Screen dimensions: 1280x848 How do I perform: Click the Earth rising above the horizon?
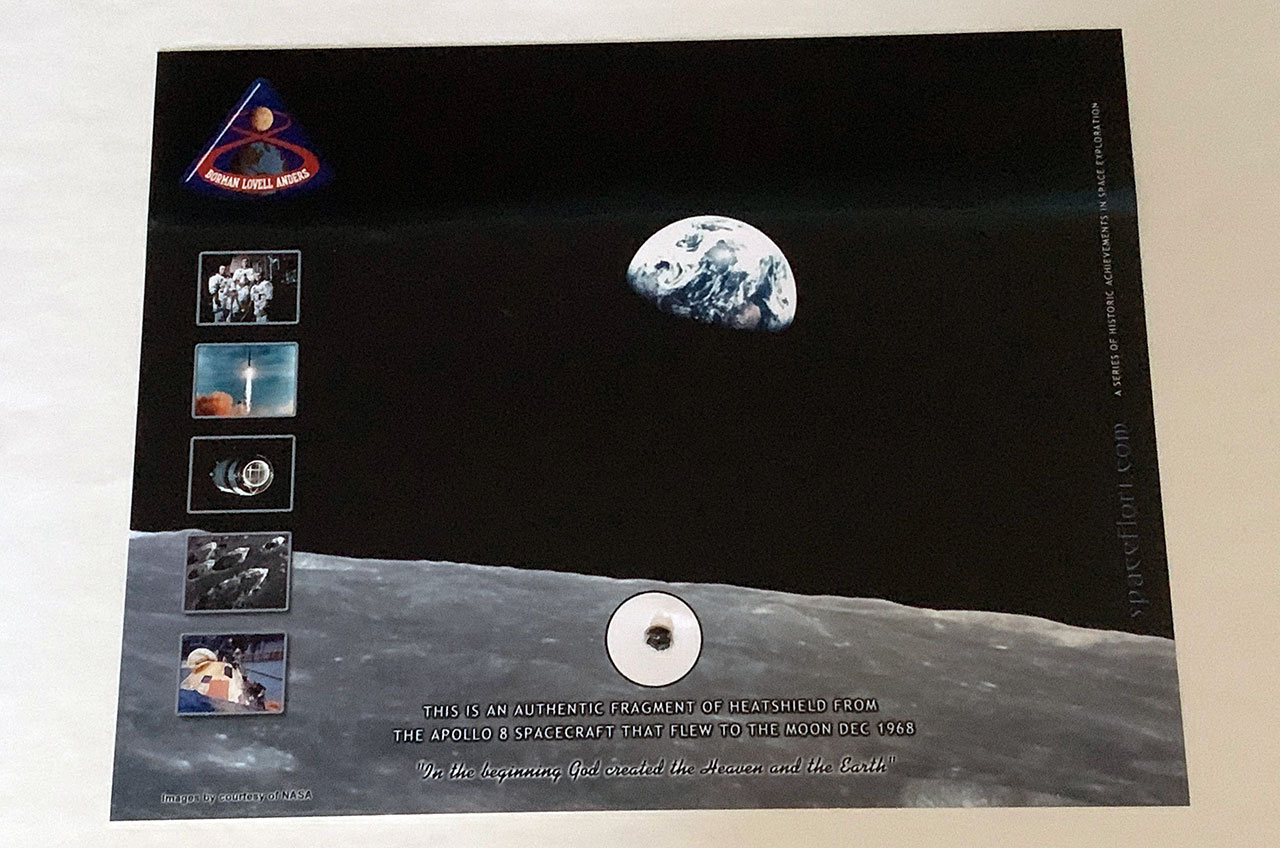(x=711, y=272)
